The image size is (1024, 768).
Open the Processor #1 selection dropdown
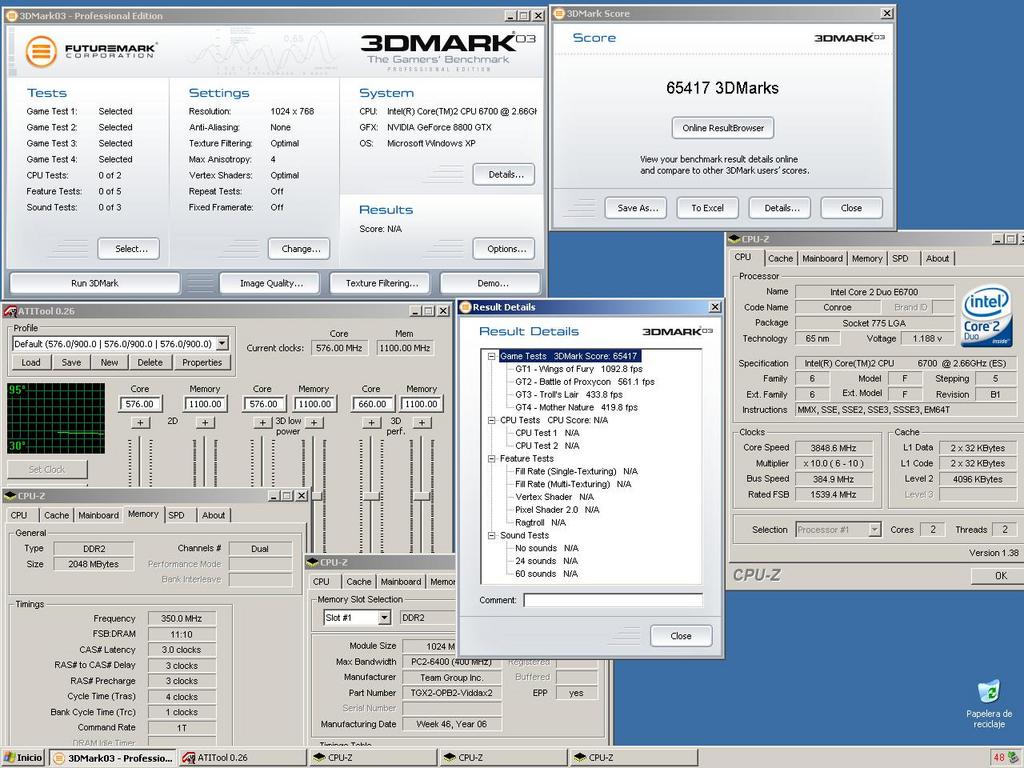coord(874,530)
